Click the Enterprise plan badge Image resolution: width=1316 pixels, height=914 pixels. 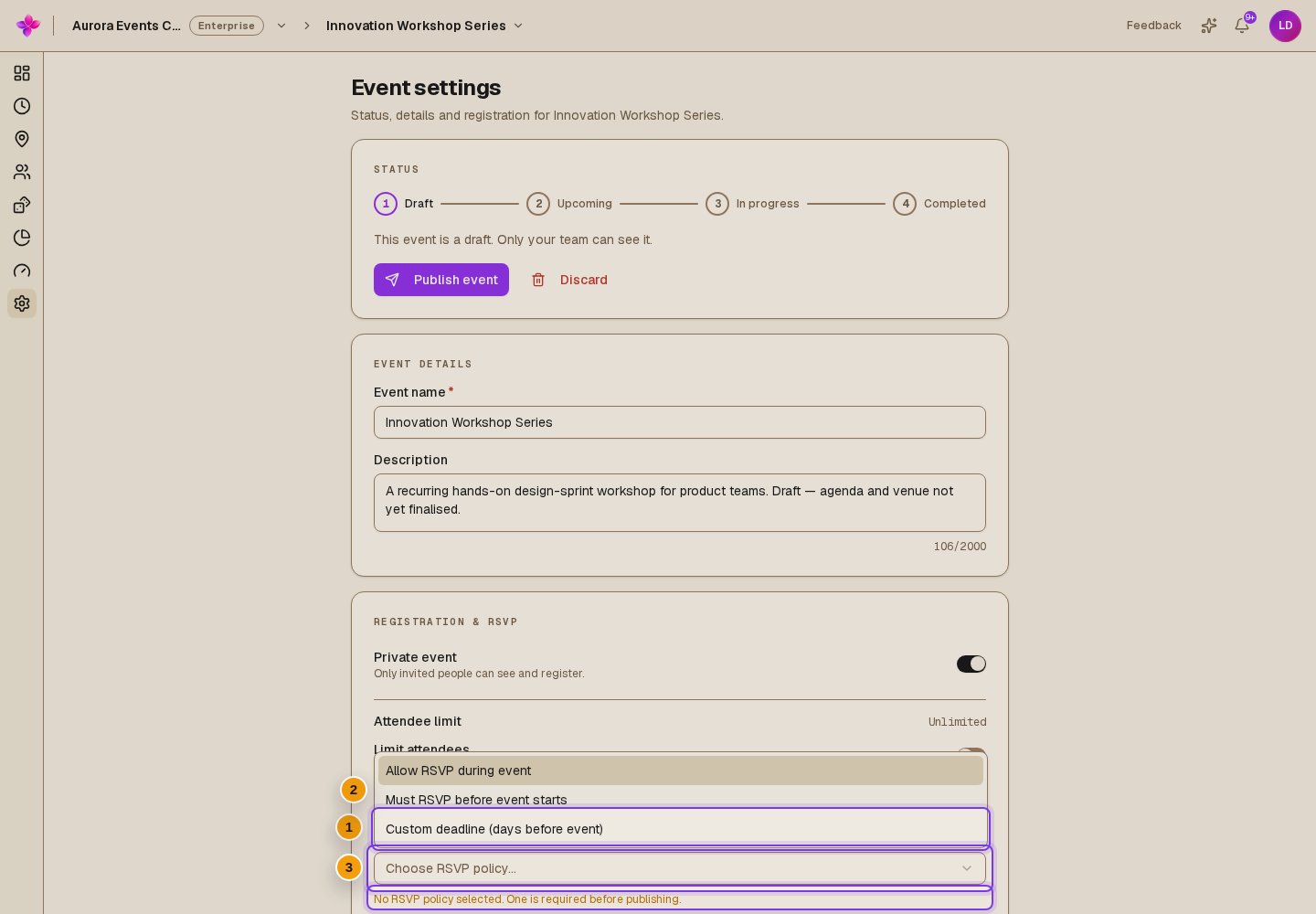coord(227,26)
